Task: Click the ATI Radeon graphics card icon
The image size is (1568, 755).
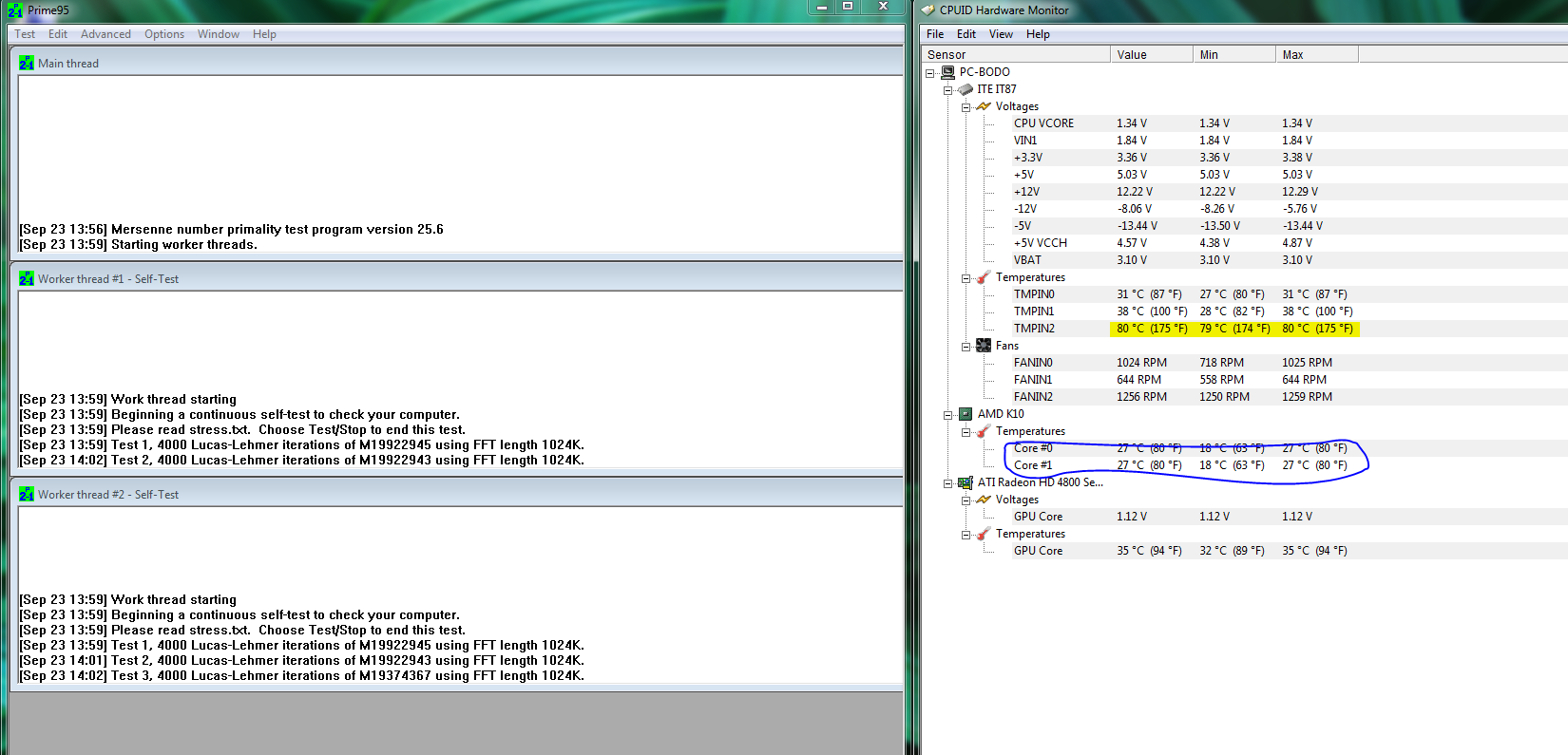Action: pos(966,482)
